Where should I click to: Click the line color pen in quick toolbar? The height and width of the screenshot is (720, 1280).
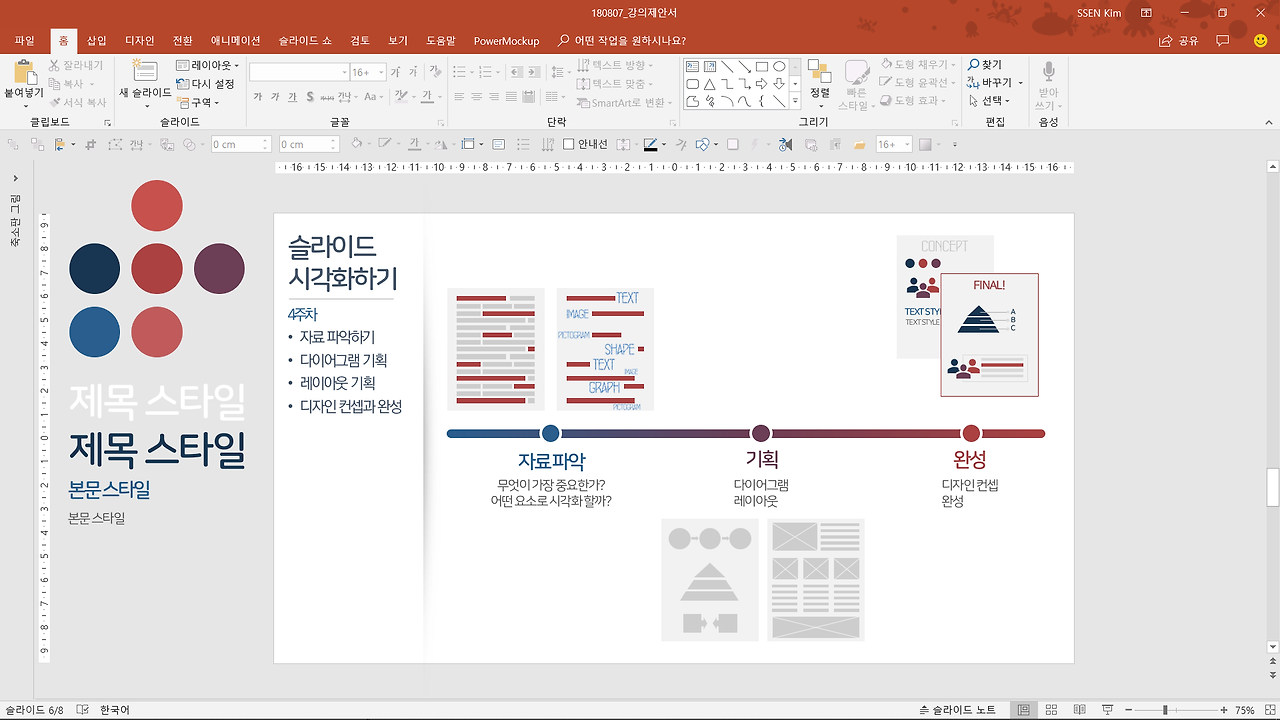(x=649, y=144)
